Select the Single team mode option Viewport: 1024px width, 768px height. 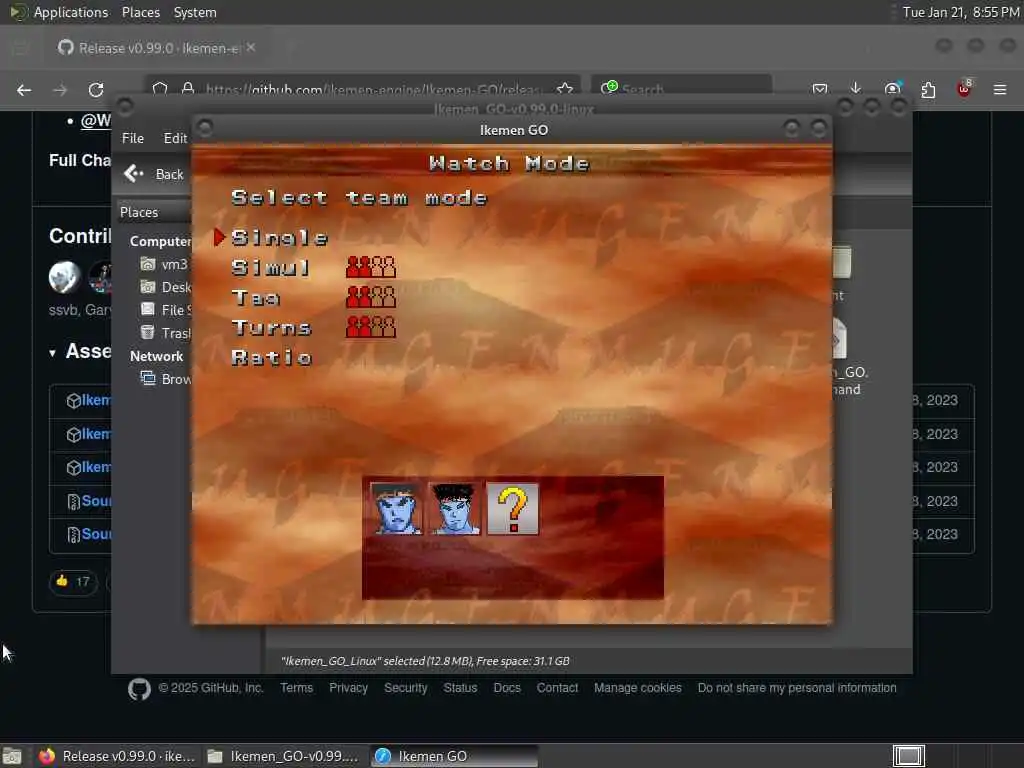click(280, 238)
